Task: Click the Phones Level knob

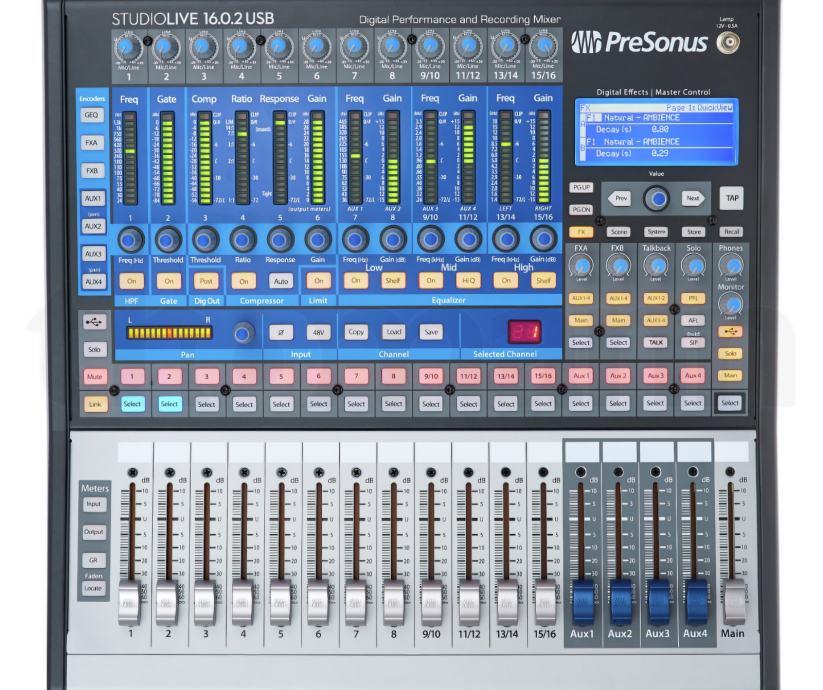Action: click(731, 265)
